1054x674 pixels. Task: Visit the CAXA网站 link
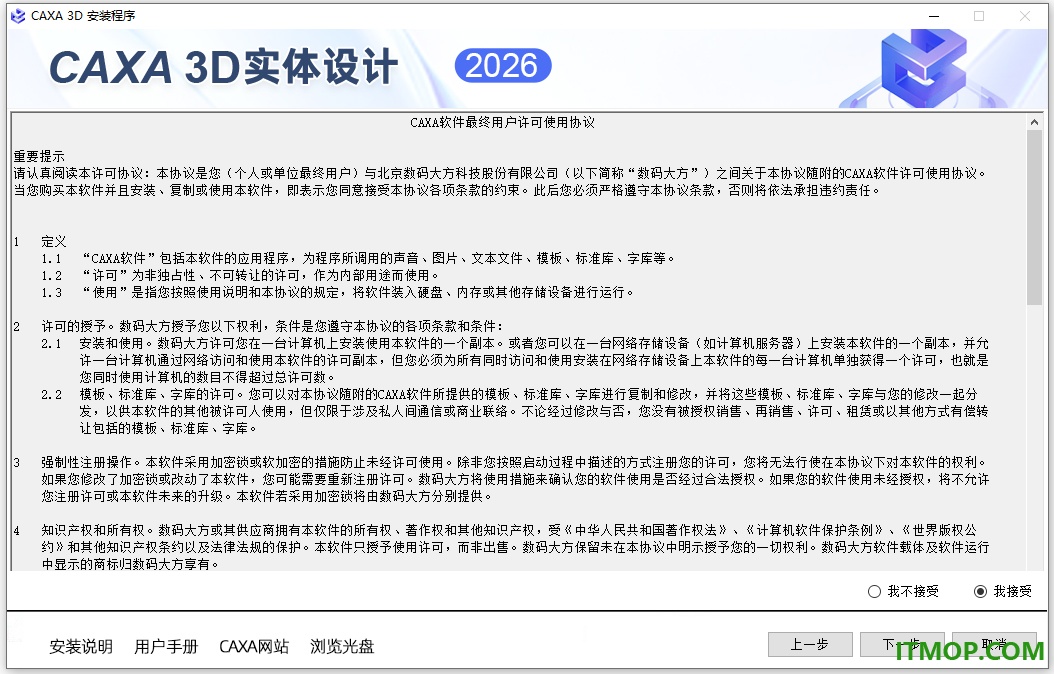(x=254, y=646)
